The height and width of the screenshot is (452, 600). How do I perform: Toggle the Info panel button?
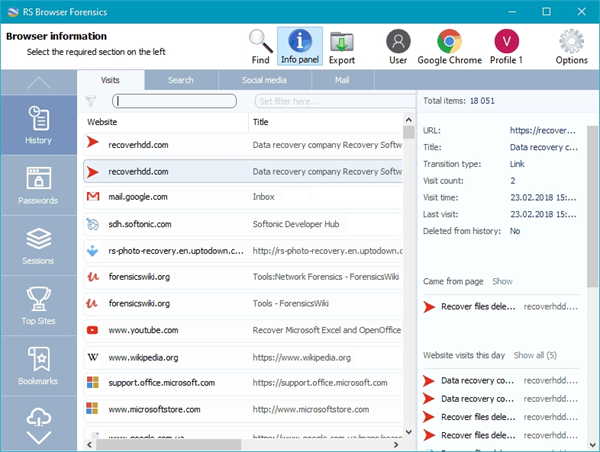(300, 46)
